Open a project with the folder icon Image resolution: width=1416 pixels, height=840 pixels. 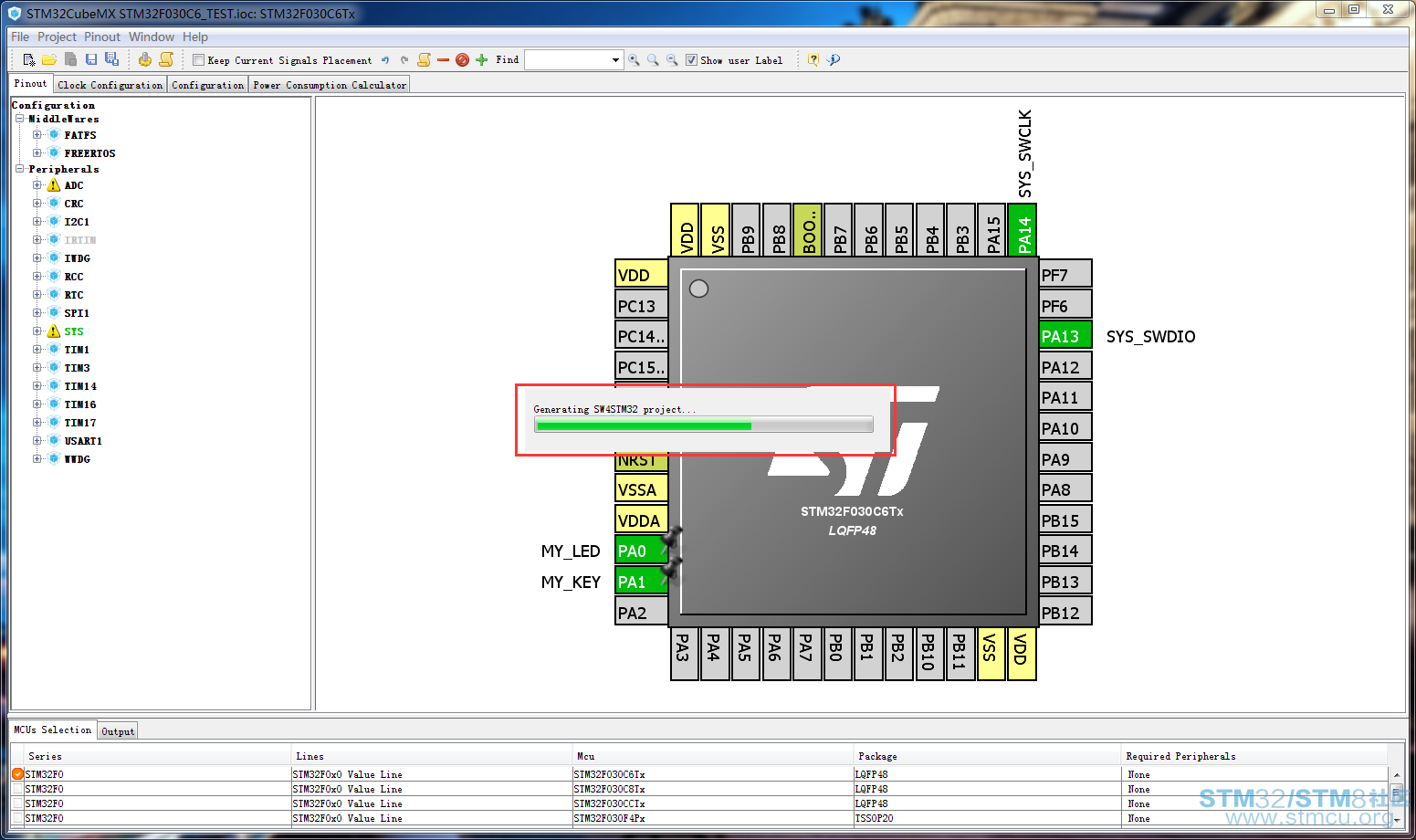[x=49, y=59]
